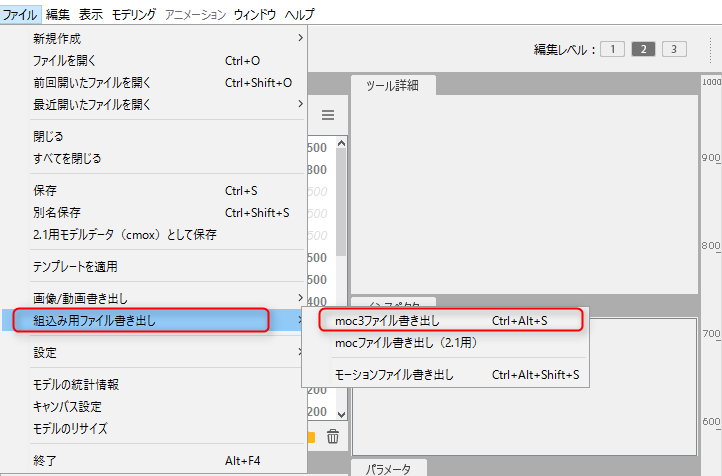Viewport: 722px width, 476px height.
Task: Open the panel hamburger menu icon
Action: (x=327, y=115)
